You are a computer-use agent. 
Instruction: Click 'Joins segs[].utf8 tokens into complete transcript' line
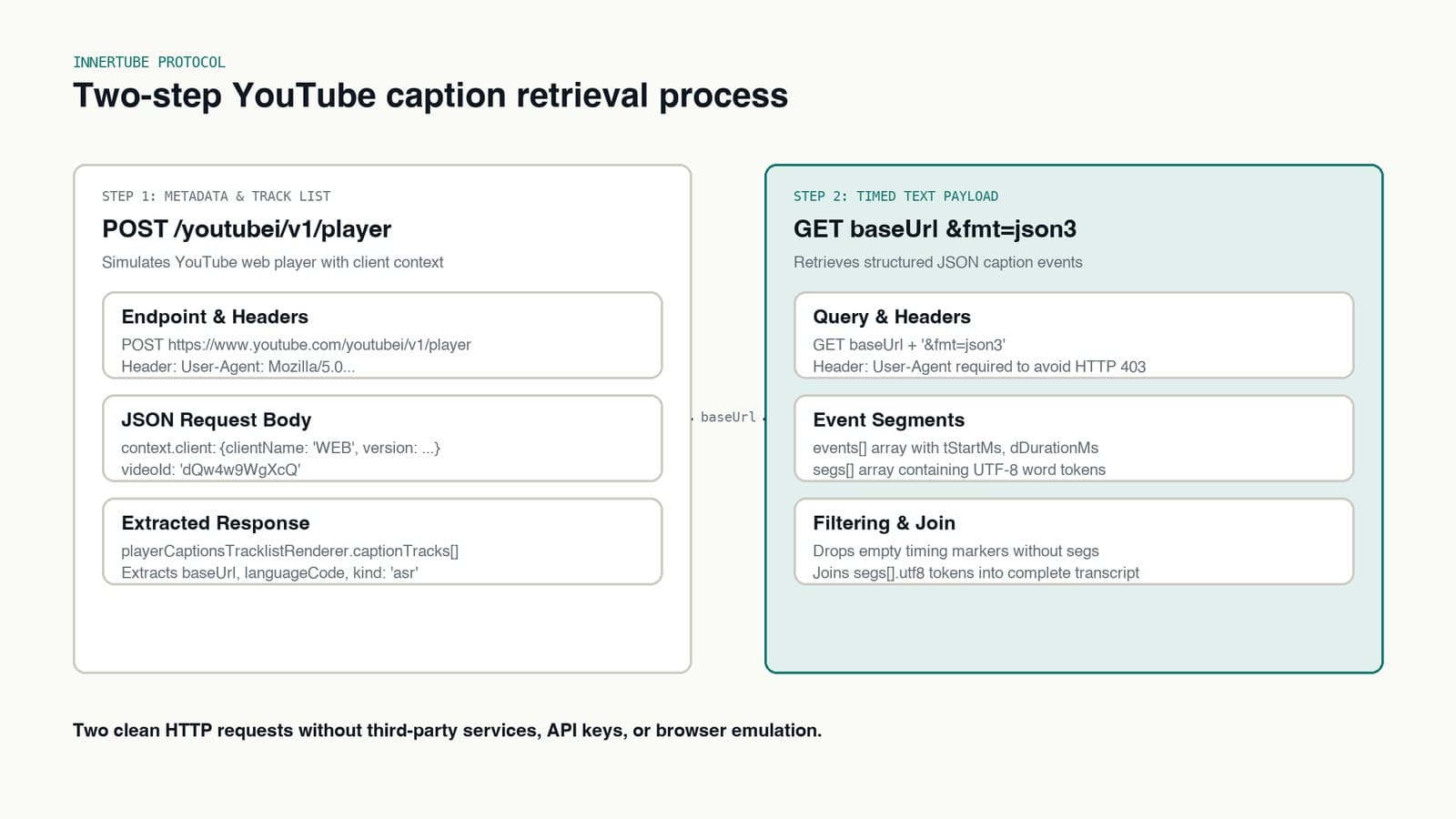click(976, 572)
